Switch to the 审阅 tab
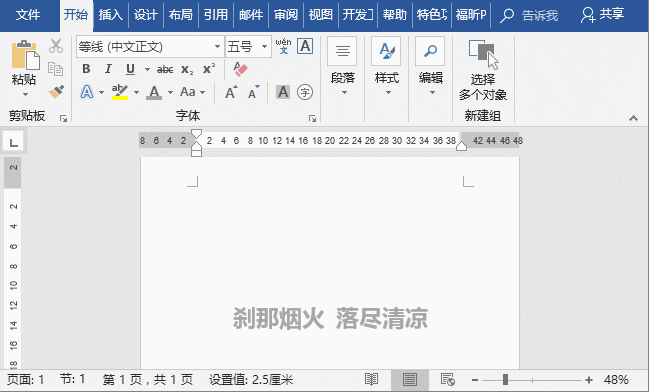 pyautogui.click(x=286, y=15)
